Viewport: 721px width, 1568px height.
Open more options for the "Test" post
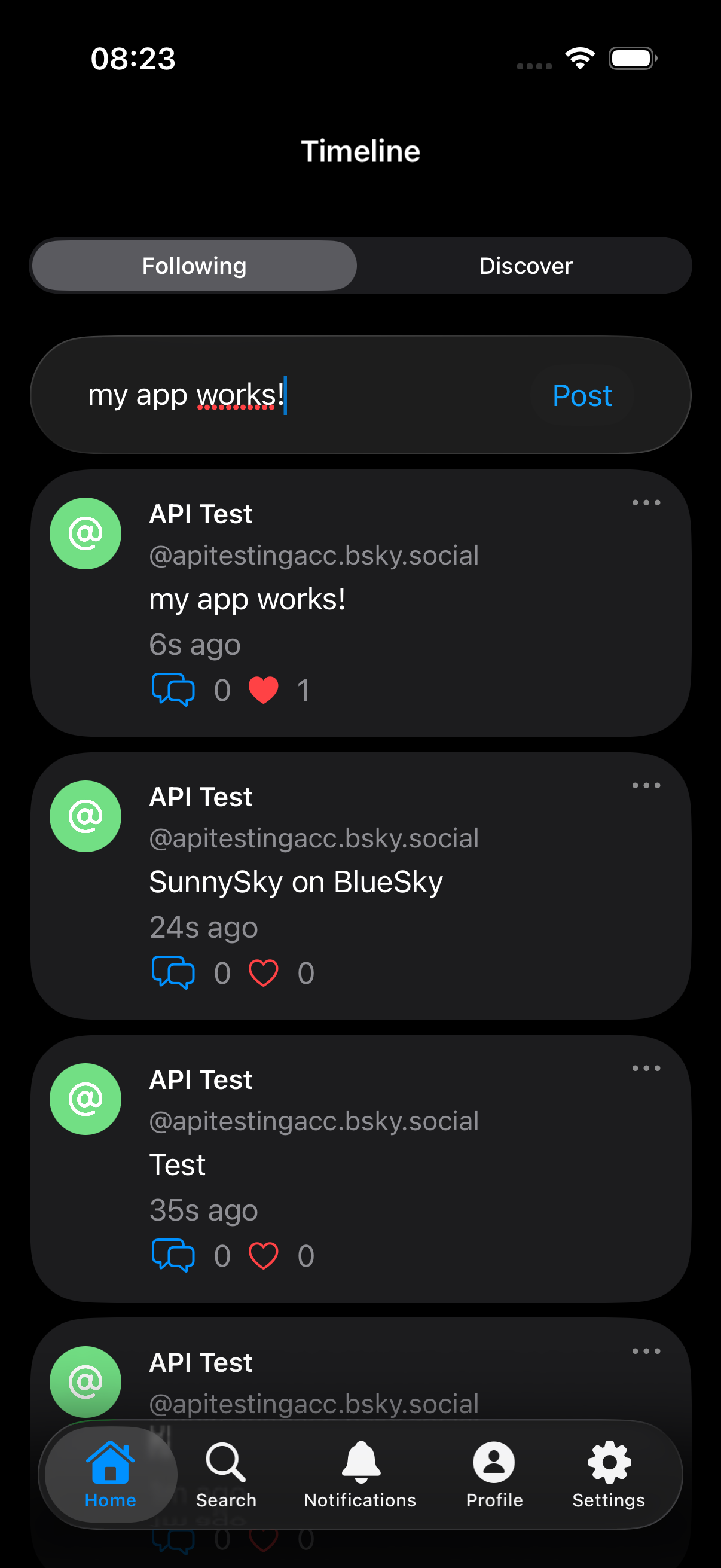click(646, 1068)
